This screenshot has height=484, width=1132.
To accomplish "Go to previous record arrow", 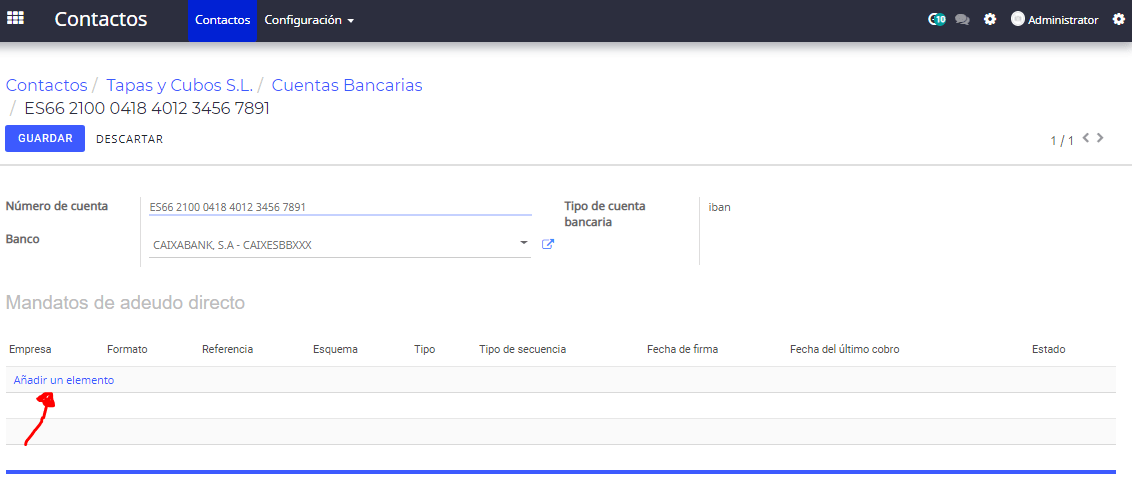I will 1087,137.
